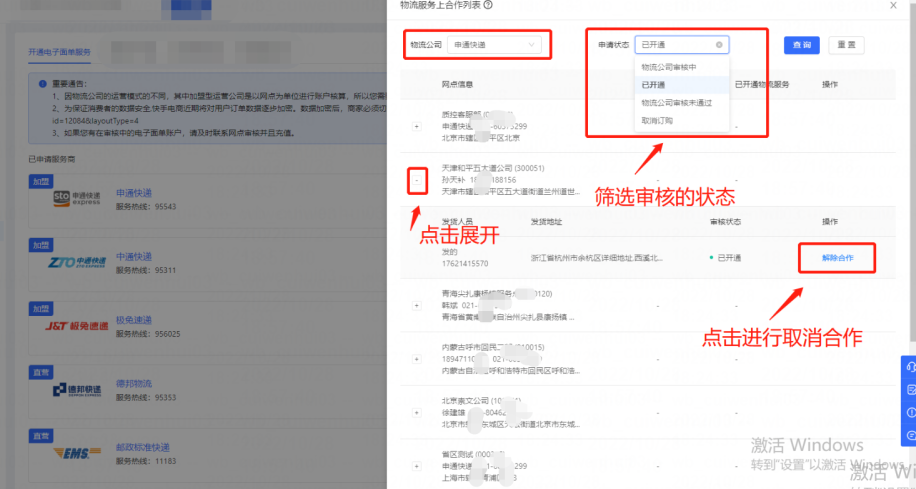
Task: Expand the 青海尖扎 network row
Action: point(417,305)
